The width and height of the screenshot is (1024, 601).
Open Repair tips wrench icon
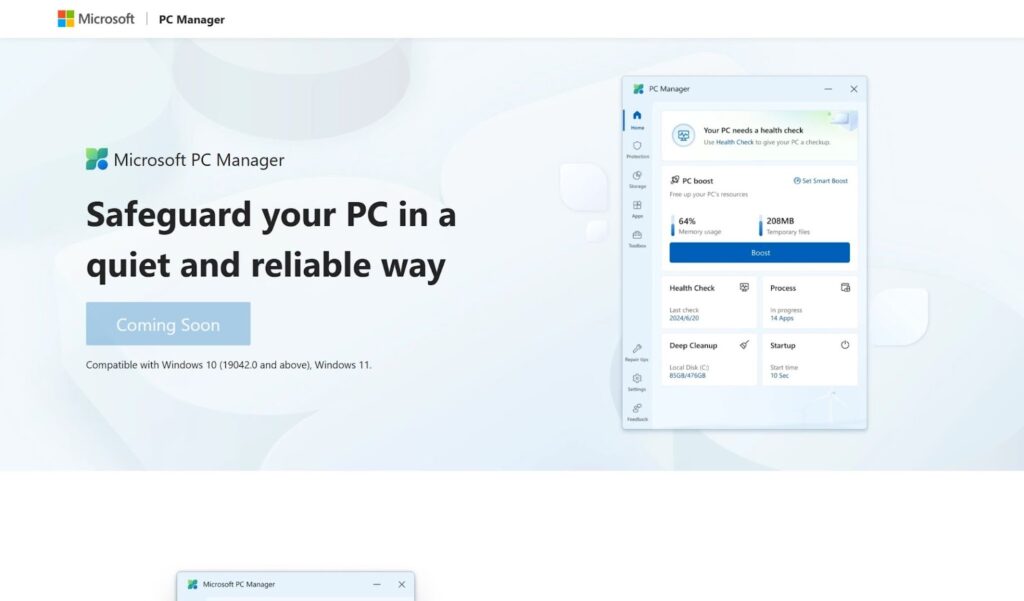637,352
